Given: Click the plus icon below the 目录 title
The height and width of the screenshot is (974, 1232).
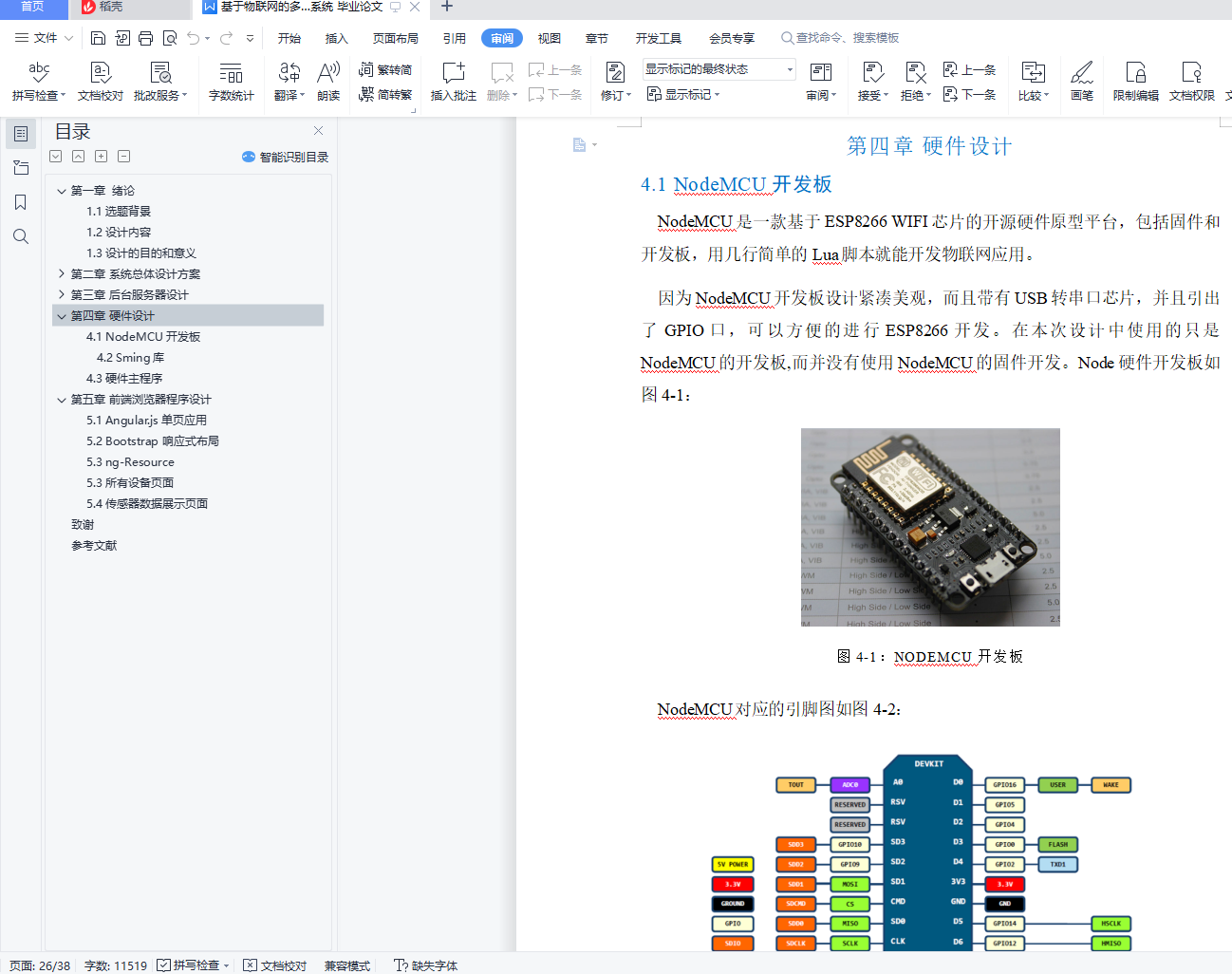Looking at the screenshot, I should click(x=102, y=157).
